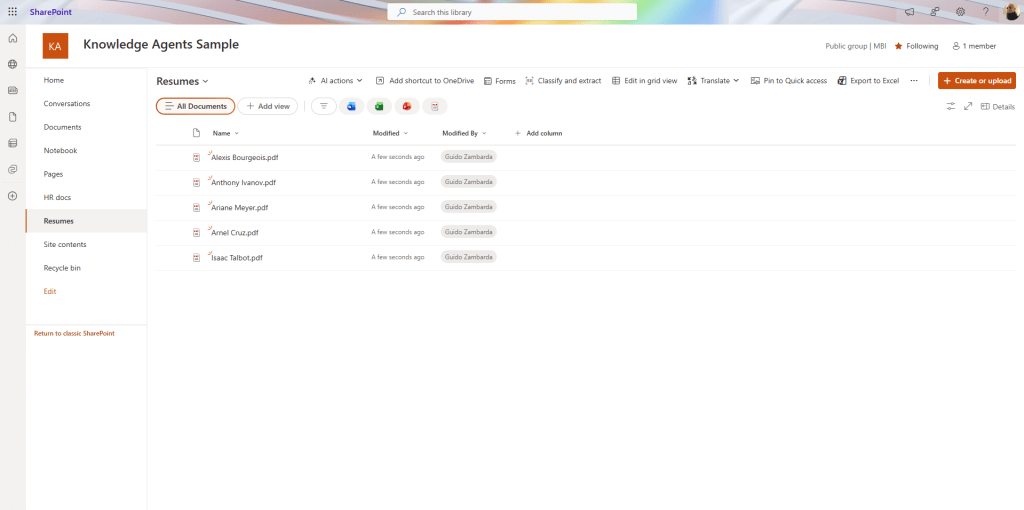Open the settings gear icon
The height and width of the screenshot is (510, 1024).
point(960,12)
